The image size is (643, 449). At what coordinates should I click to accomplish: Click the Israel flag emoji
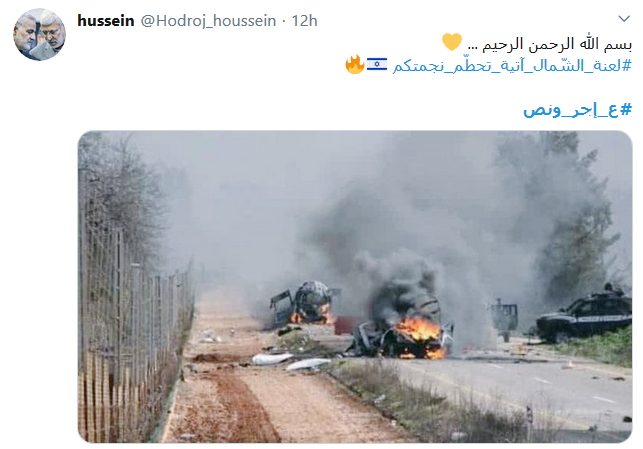pos(376,64)
